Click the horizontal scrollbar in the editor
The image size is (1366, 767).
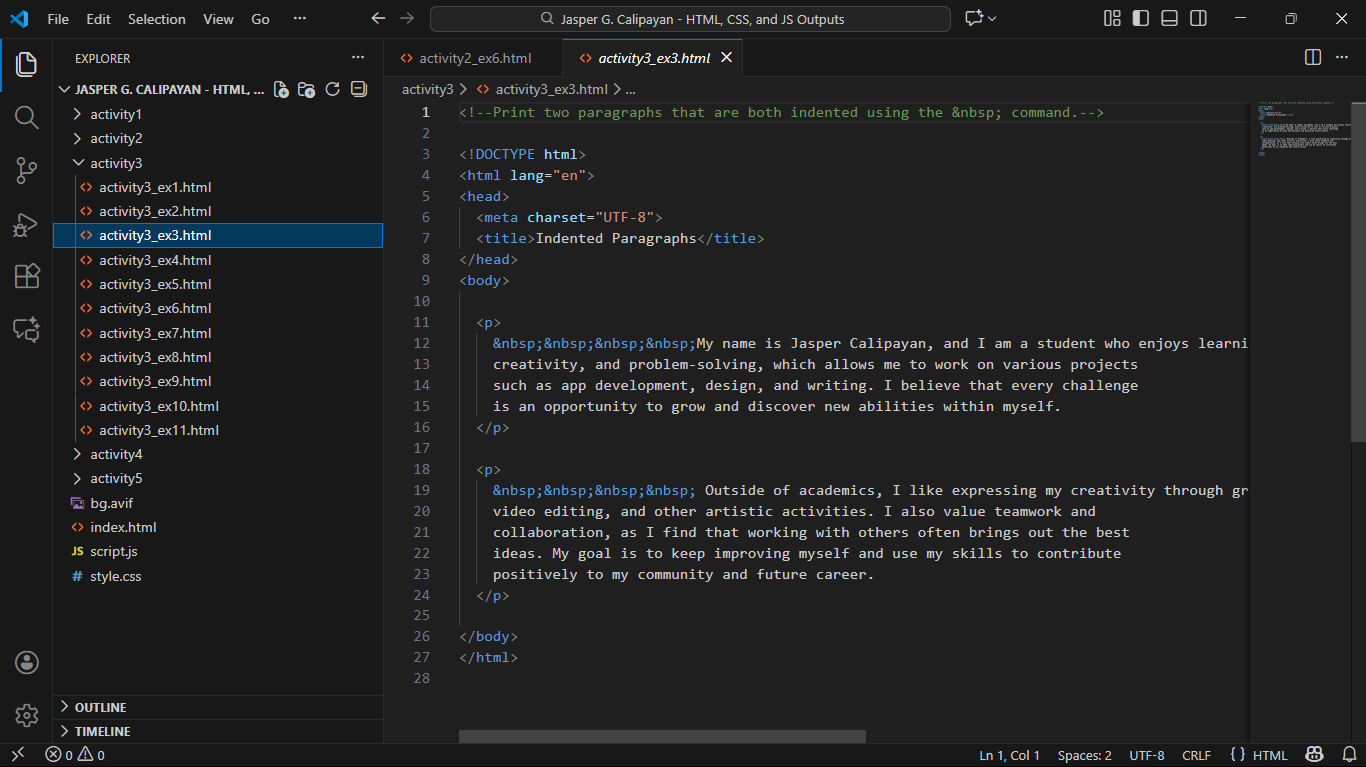click(x=662, y=736)
